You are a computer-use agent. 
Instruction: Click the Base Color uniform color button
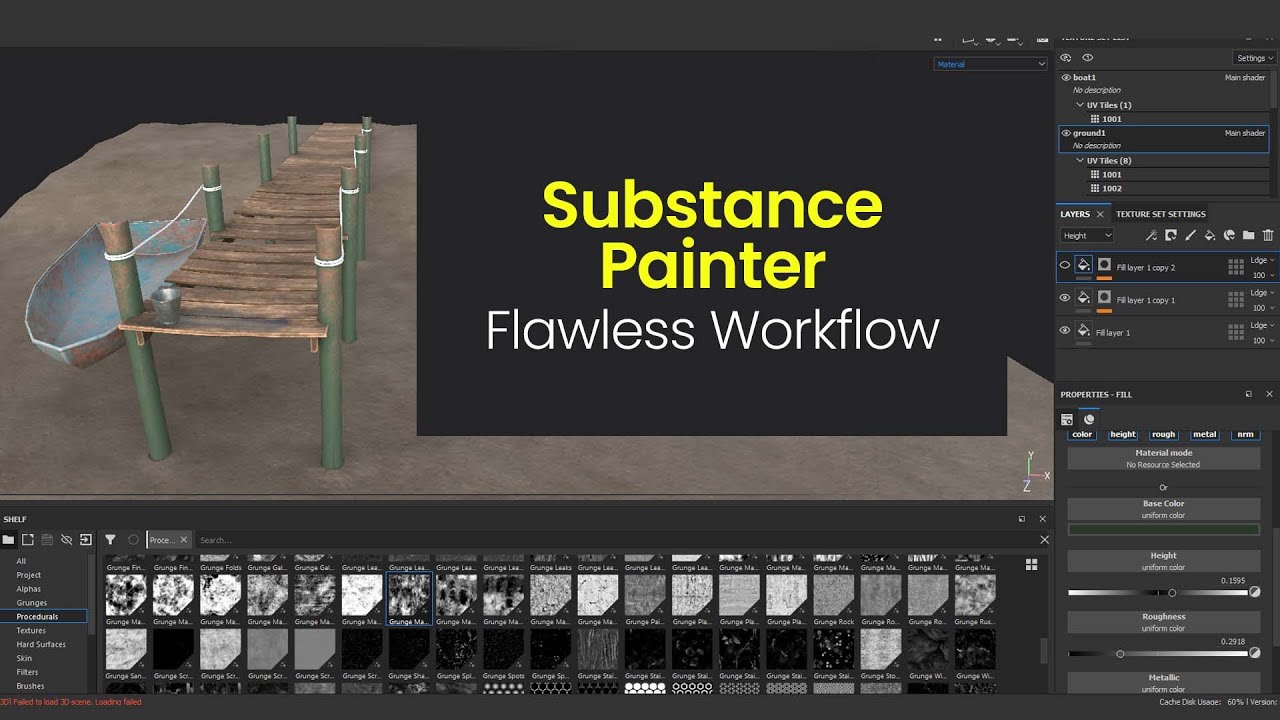[x=1164, y=509]
